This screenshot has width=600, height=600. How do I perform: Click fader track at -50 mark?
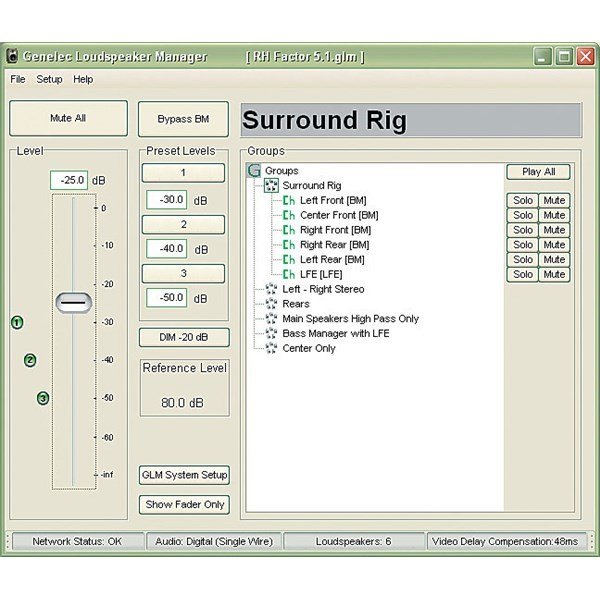tap(73, 398)
